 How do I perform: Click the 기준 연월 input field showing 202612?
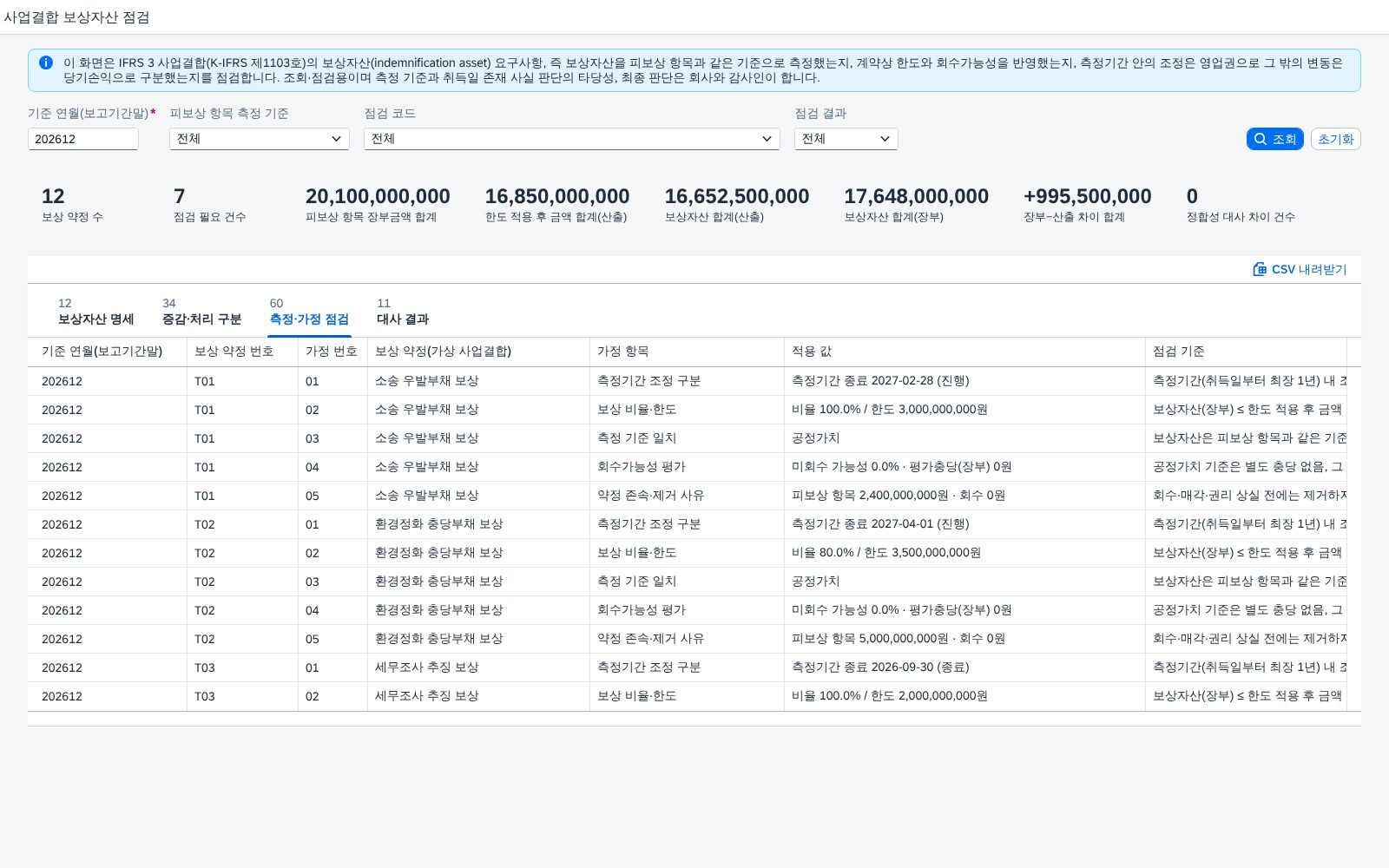pyautogui.click(x=83, y=139)
